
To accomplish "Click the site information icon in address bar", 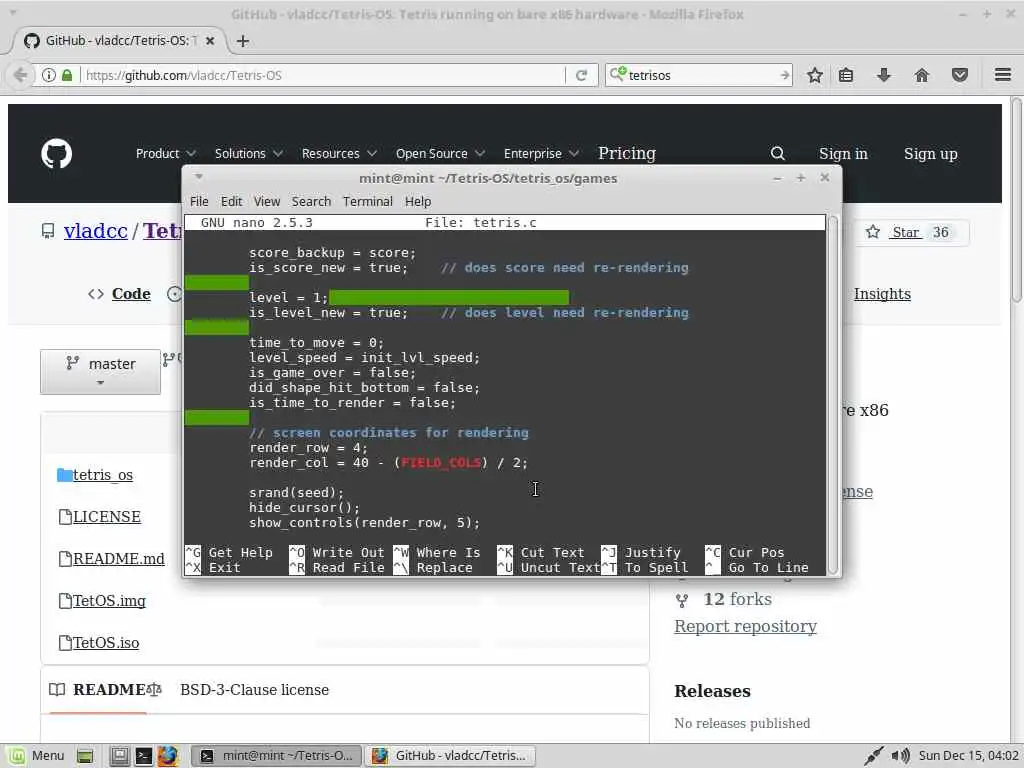I will 49,75.
